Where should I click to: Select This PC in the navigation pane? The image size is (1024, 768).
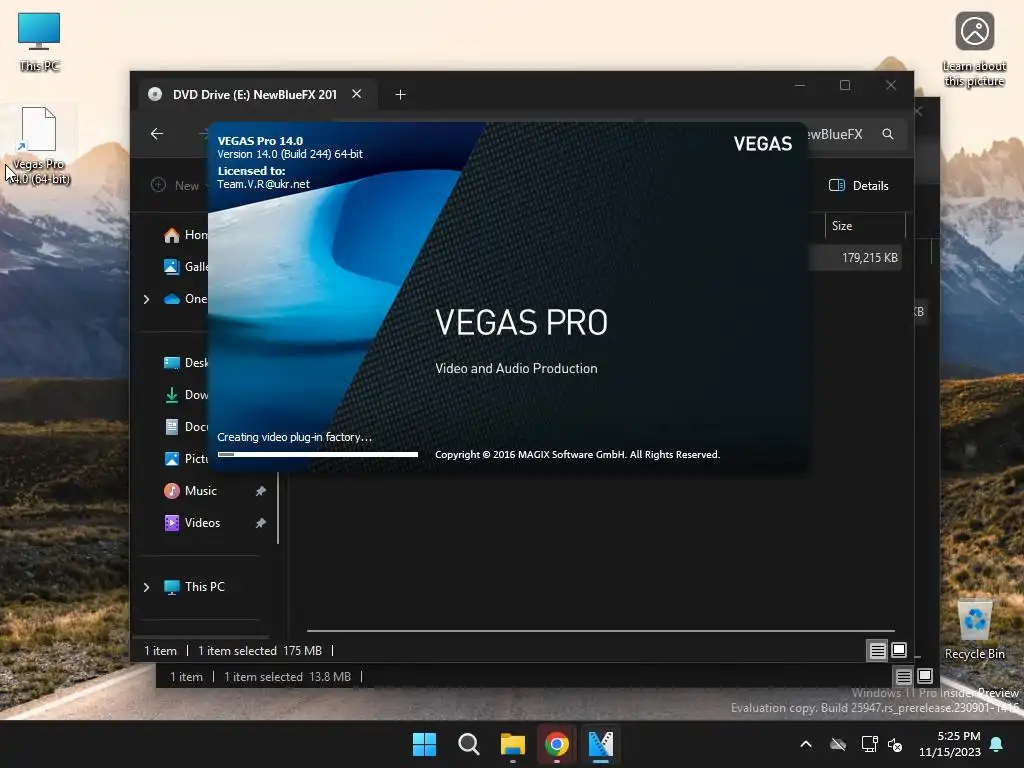[x=195, y=586]
